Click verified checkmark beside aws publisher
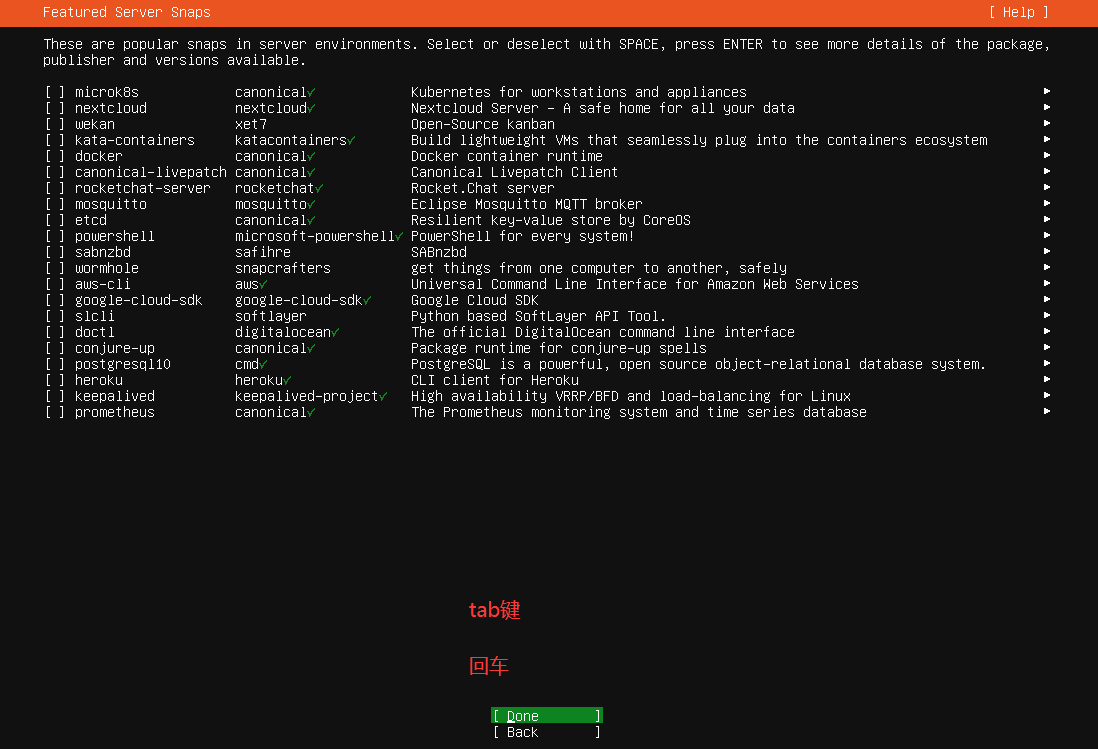 click(x=263, y=285)
